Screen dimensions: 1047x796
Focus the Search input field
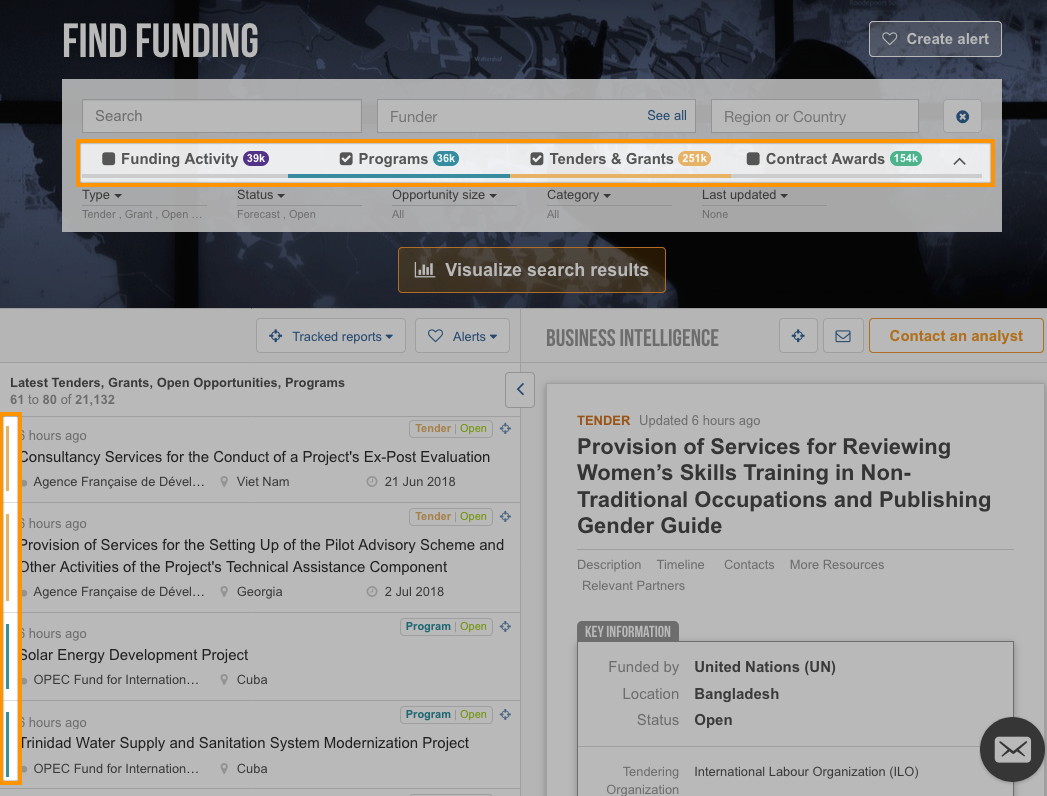[222, 116]
